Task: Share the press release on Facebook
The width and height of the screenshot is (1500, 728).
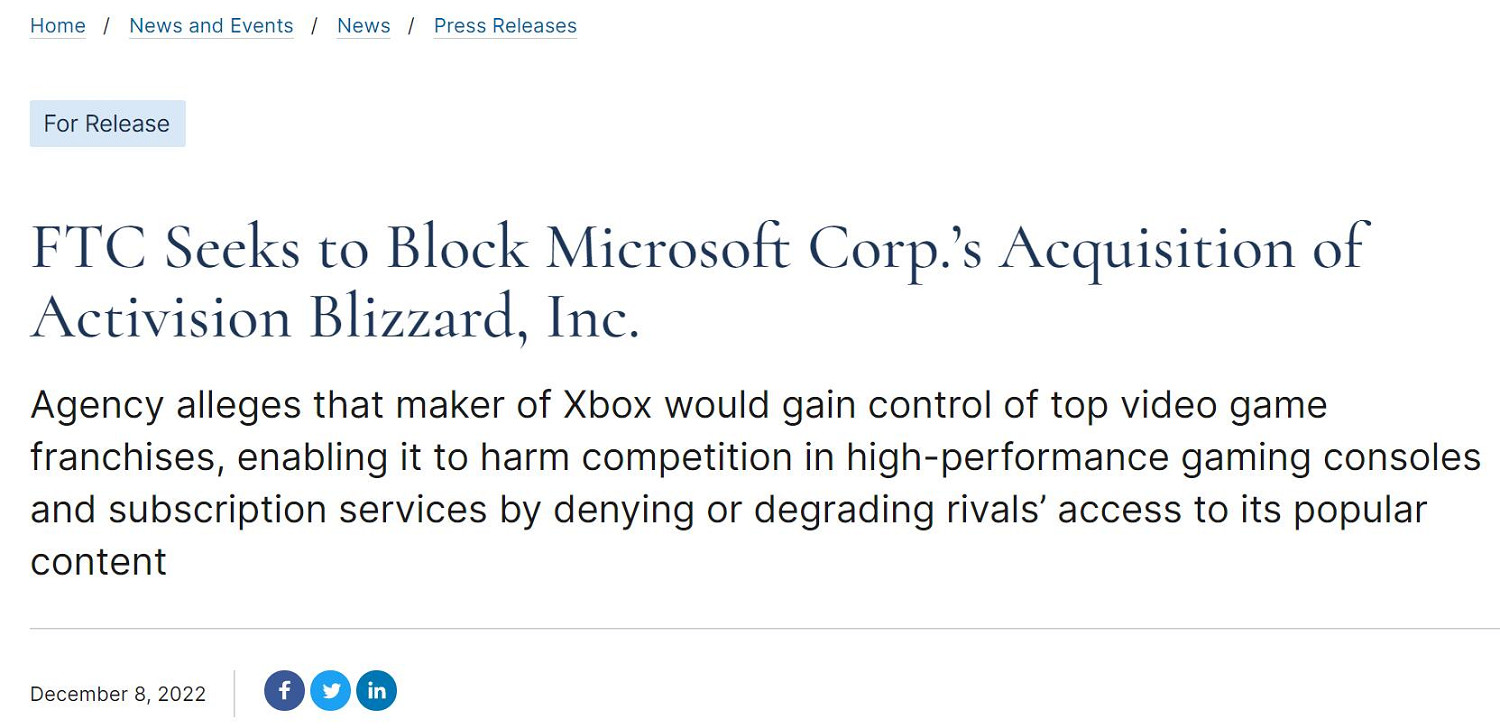Action: point(284,691)
